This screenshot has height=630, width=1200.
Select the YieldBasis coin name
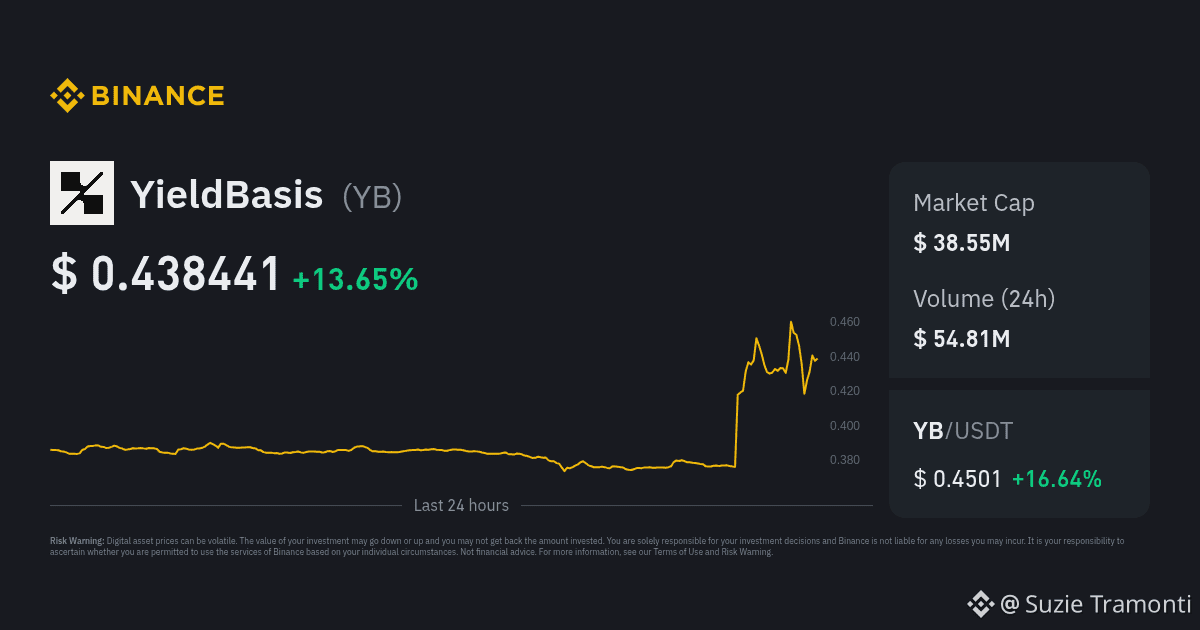pyautogui.click(x=227, y=195)
